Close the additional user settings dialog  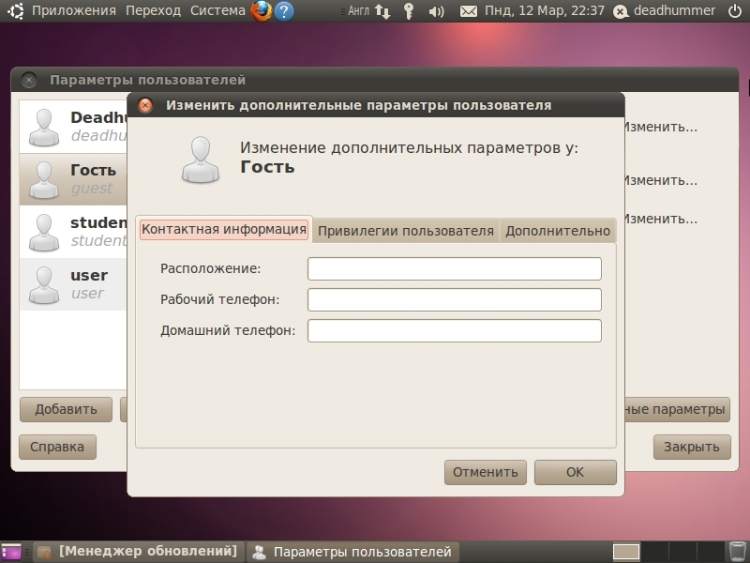[145, 105]
